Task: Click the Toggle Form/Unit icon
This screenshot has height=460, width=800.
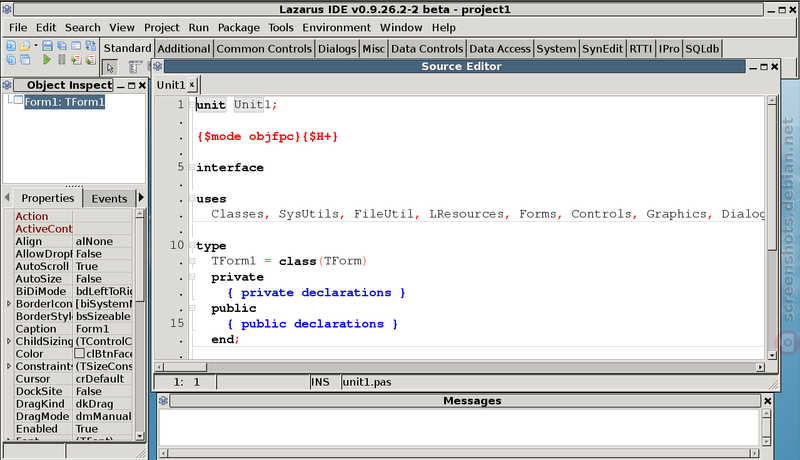Action: click(x=90, y=46)
